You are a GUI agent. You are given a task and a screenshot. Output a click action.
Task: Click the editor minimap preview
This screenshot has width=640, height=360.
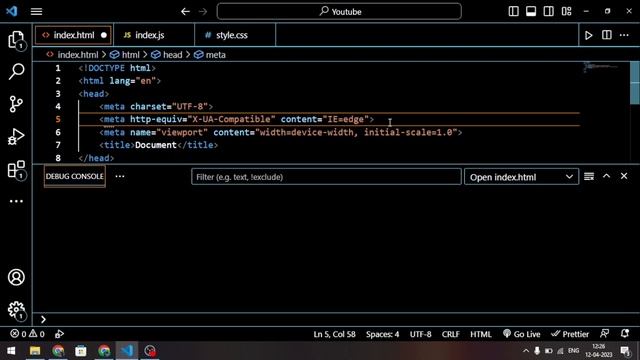click(x=603, y=67)
